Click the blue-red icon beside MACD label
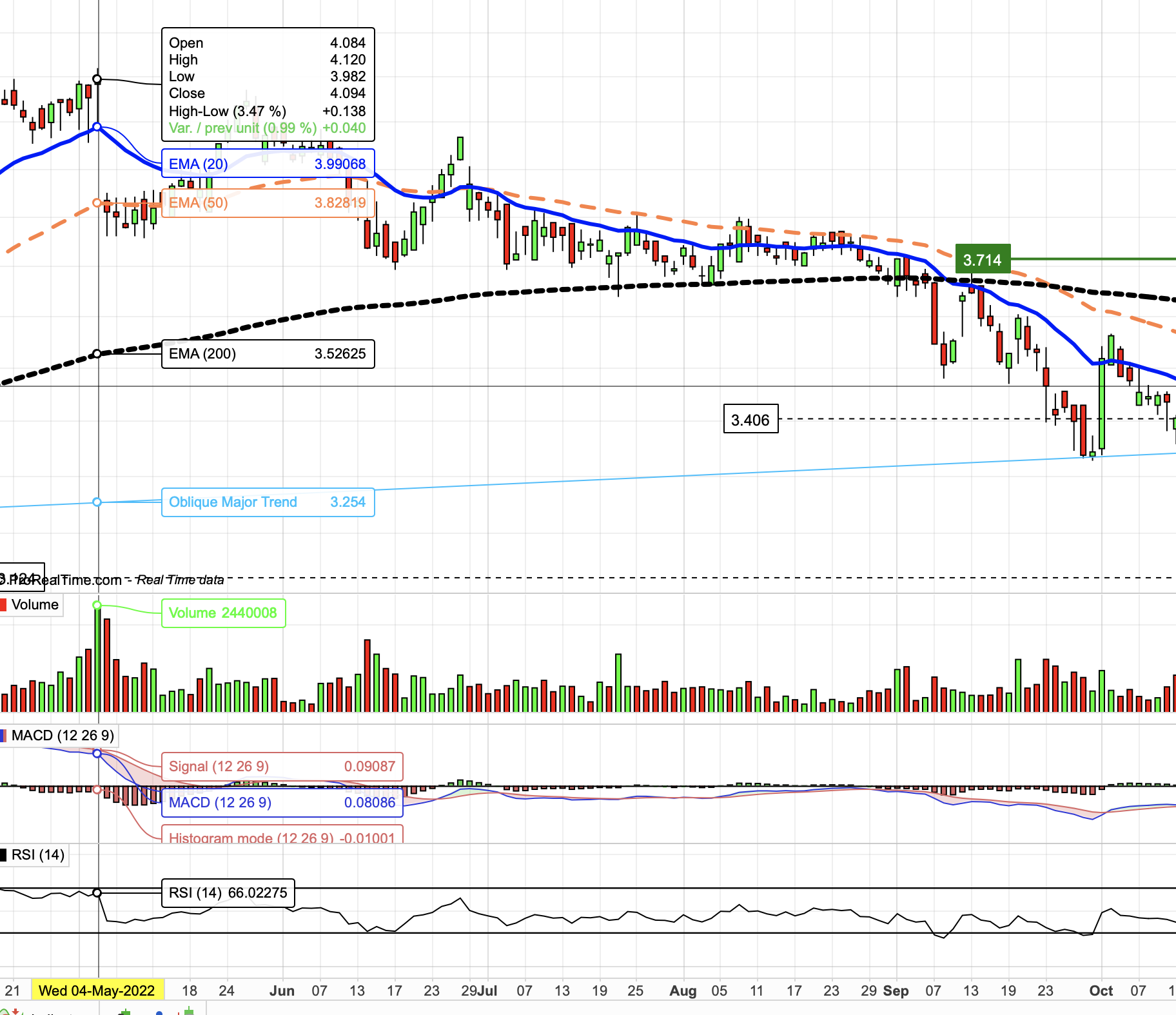The width and height of the screenshot is (1176, 1015). pyautogui.click(x=4, y=736)
